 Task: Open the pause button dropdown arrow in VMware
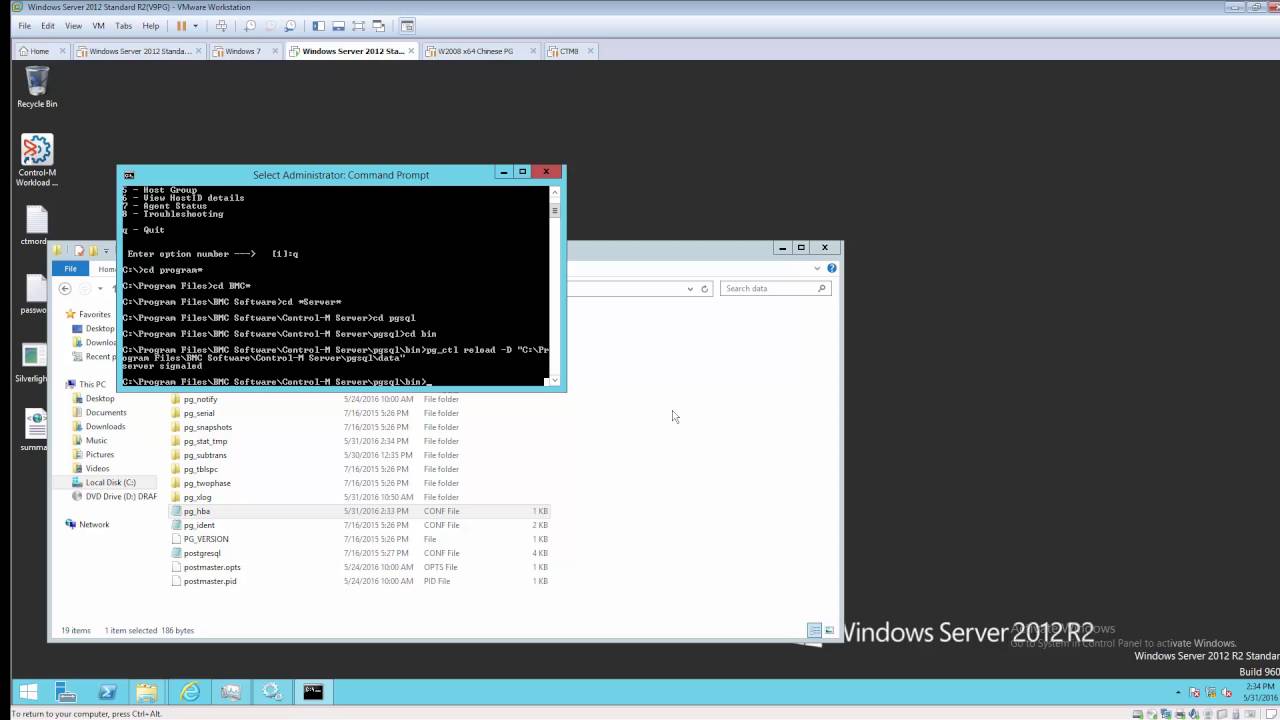coord(195,26)
